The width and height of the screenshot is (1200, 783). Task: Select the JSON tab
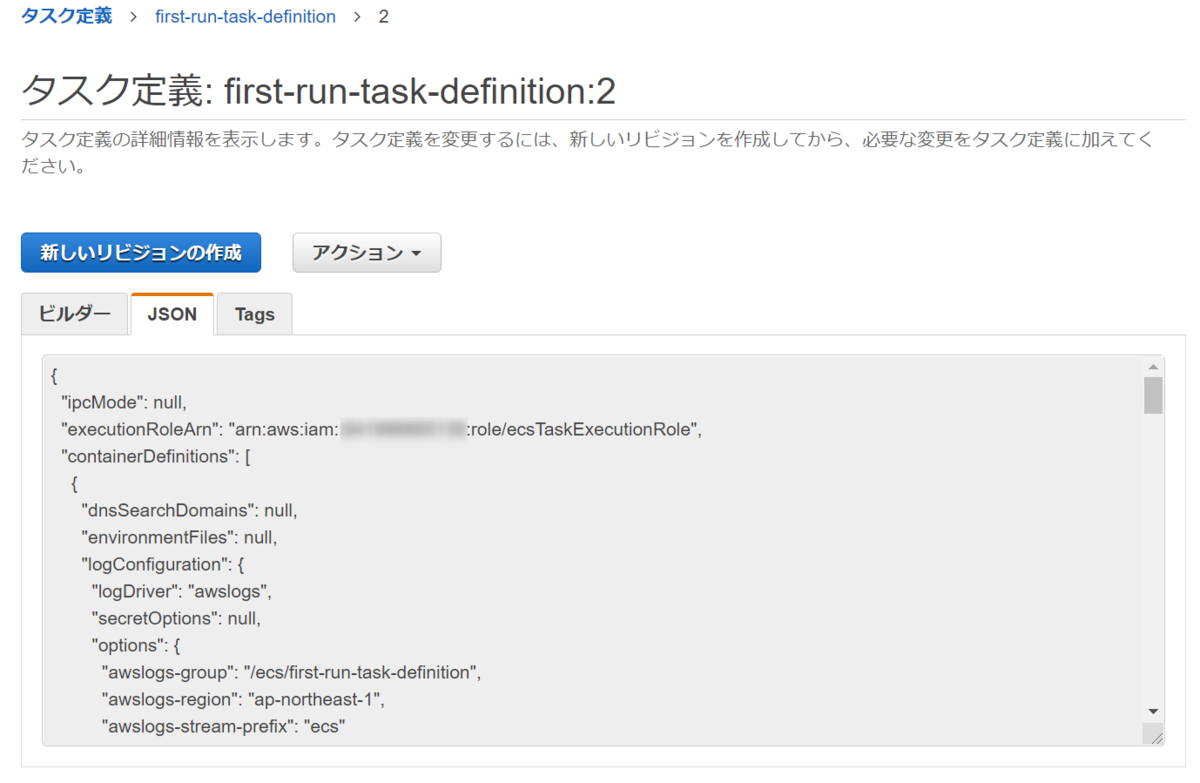tap(172, 314)
